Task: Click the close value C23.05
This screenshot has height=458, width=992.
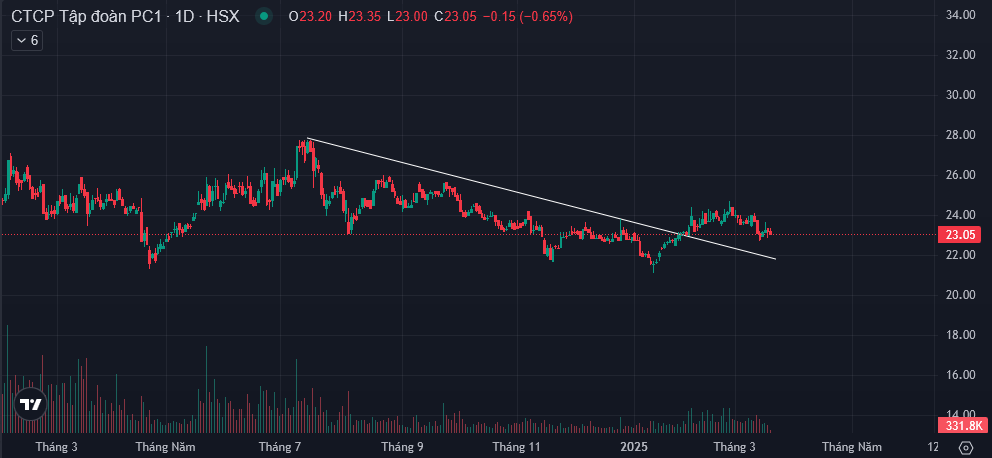Action: coord(455,17)
